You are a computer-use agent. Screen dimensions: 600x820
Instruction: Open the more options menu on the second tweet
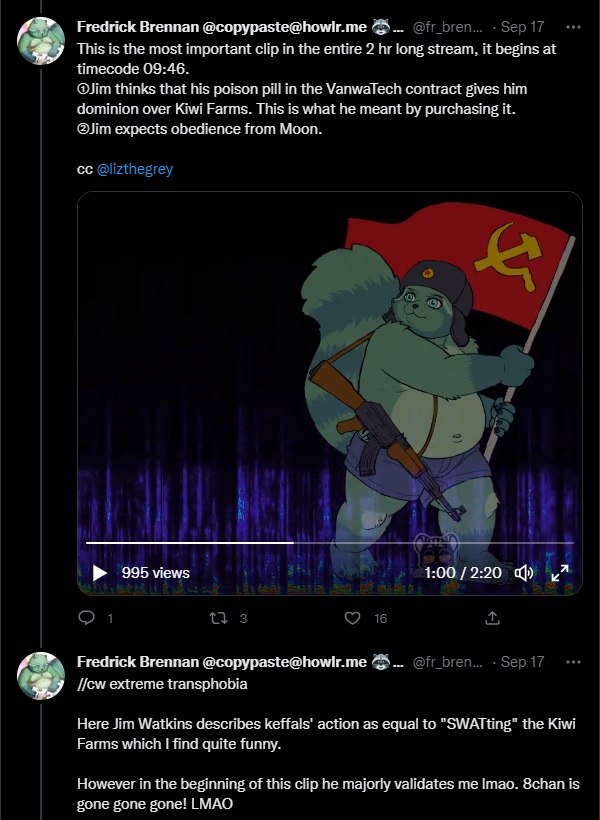(573, 662)
